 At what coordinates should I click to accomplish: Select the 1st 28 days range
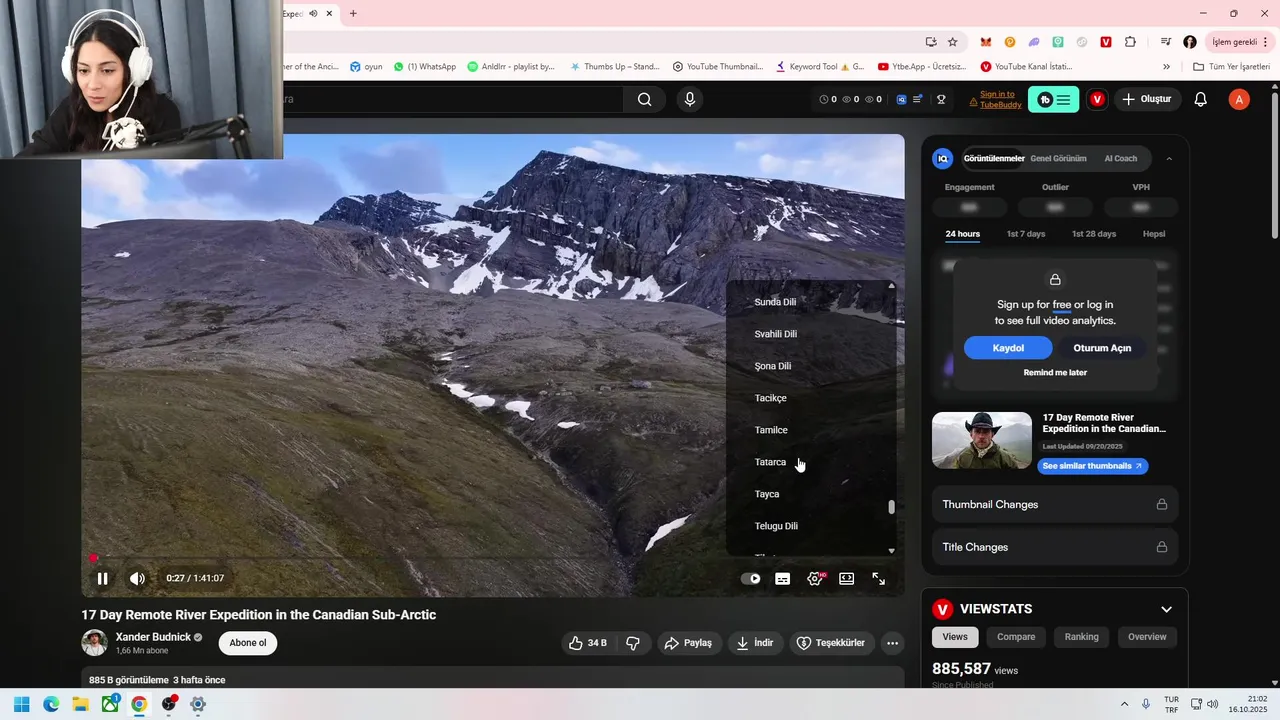click(1093, 234)
